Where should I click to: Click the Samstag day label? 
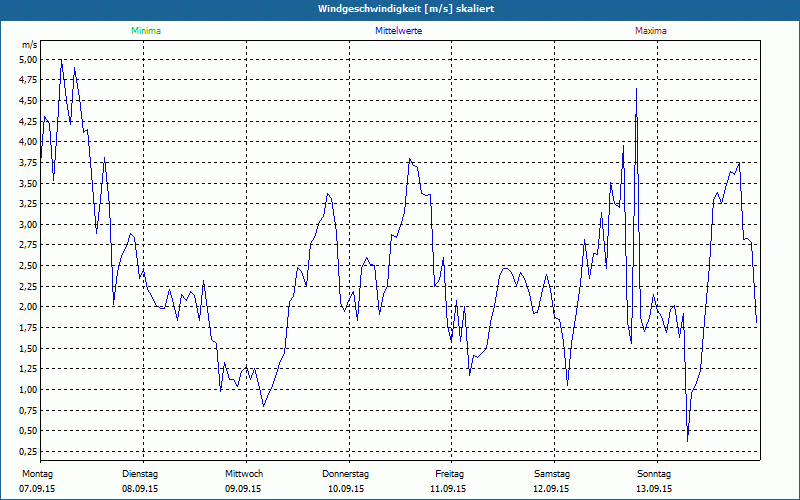click(x=552, y=474)
